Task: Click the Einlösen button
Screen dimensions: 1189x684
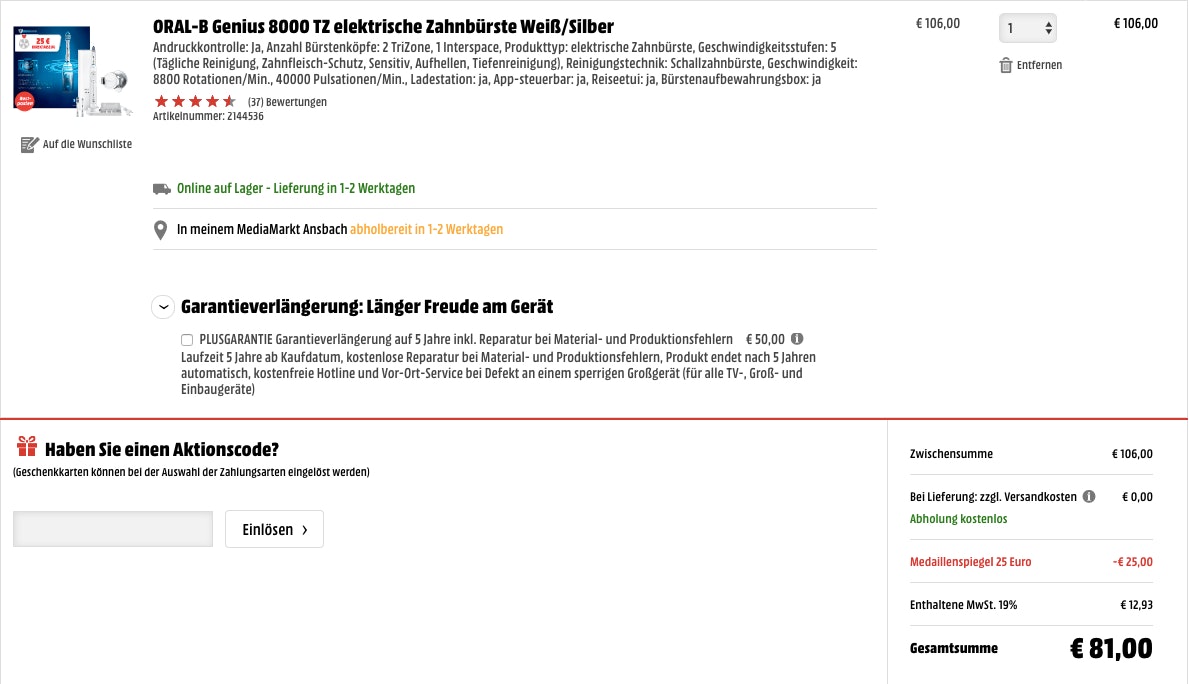Action: click(274, 529)
